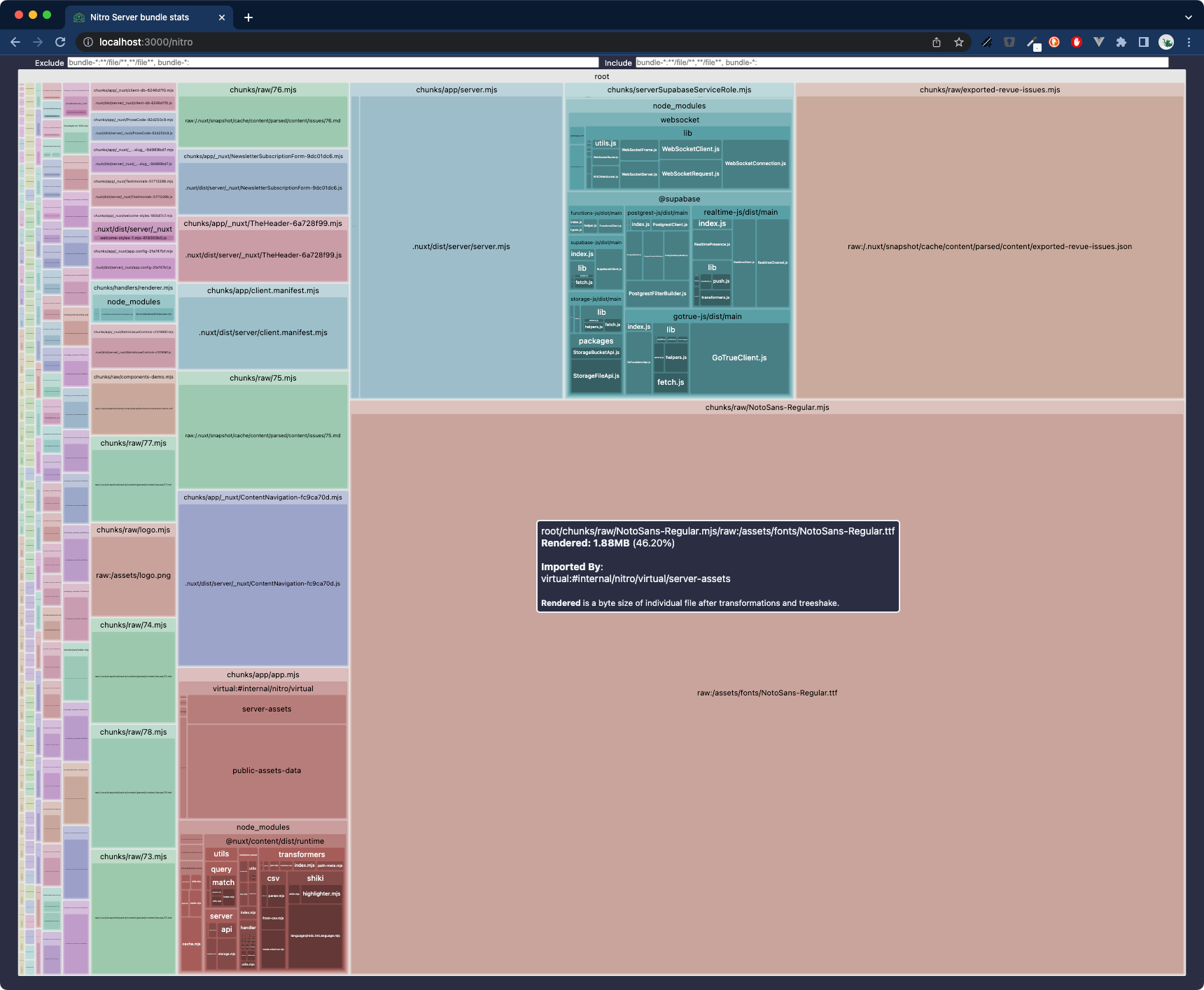Screen dimensions: 1204x990
Task: Reload the localhost nitro page
Action: click(60, 42)
